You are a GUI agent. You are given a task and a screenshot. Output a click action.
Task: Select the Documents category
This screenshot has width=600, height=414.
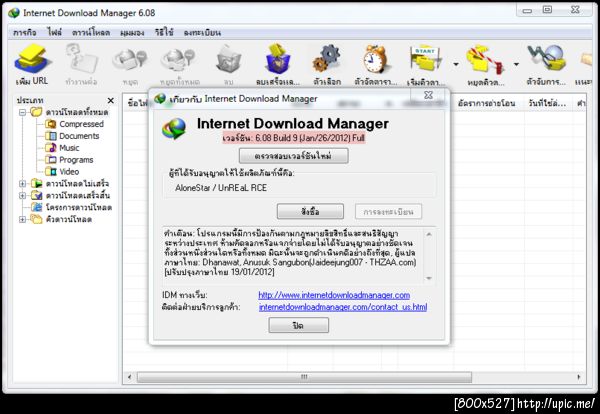[79, 136]
